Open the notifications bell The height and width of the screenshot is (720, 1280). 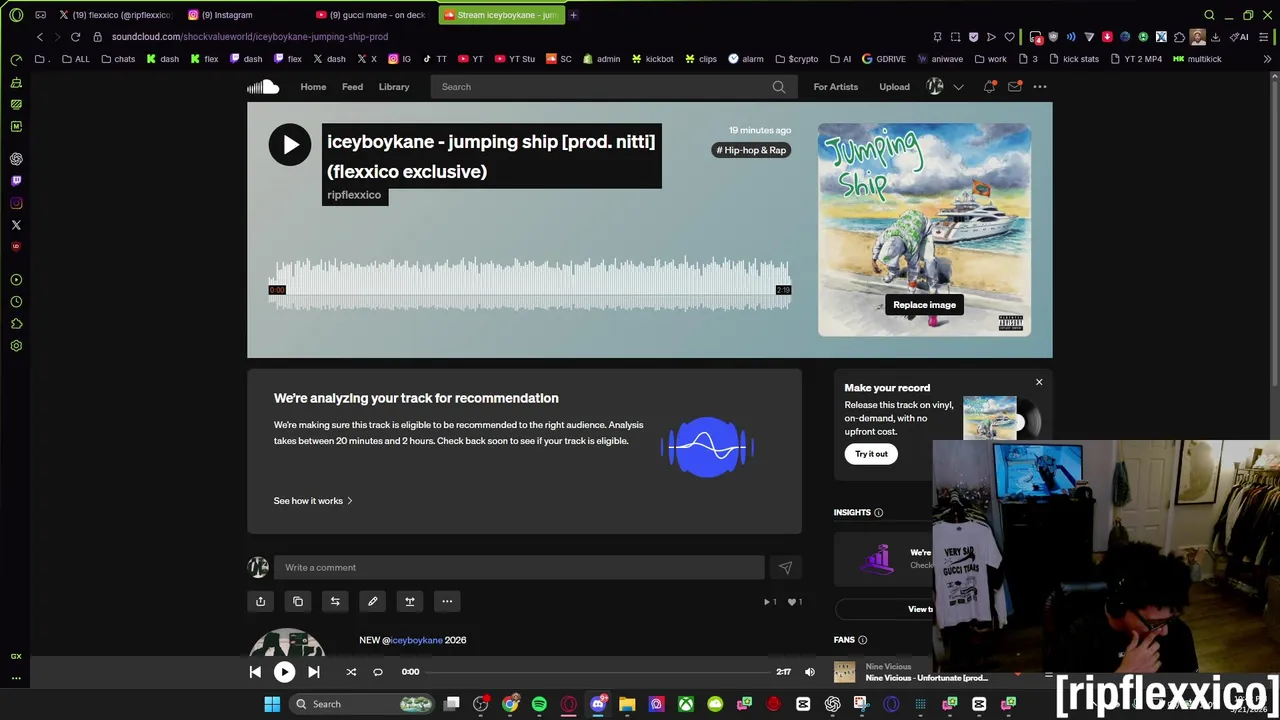pos(989,87)
